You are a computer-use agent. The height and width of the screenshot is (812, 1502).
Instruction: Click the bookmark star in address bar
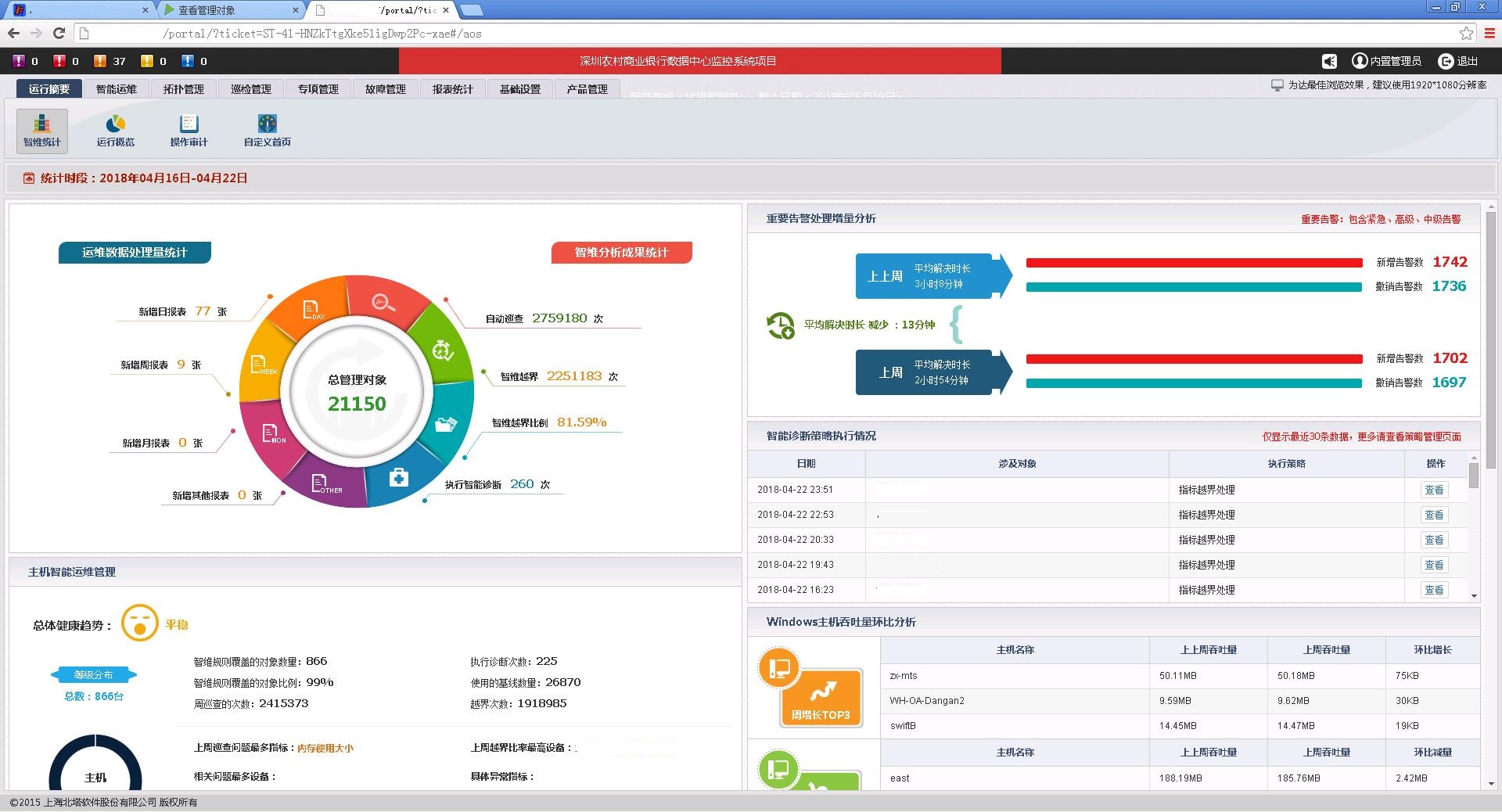[1466, 33]
